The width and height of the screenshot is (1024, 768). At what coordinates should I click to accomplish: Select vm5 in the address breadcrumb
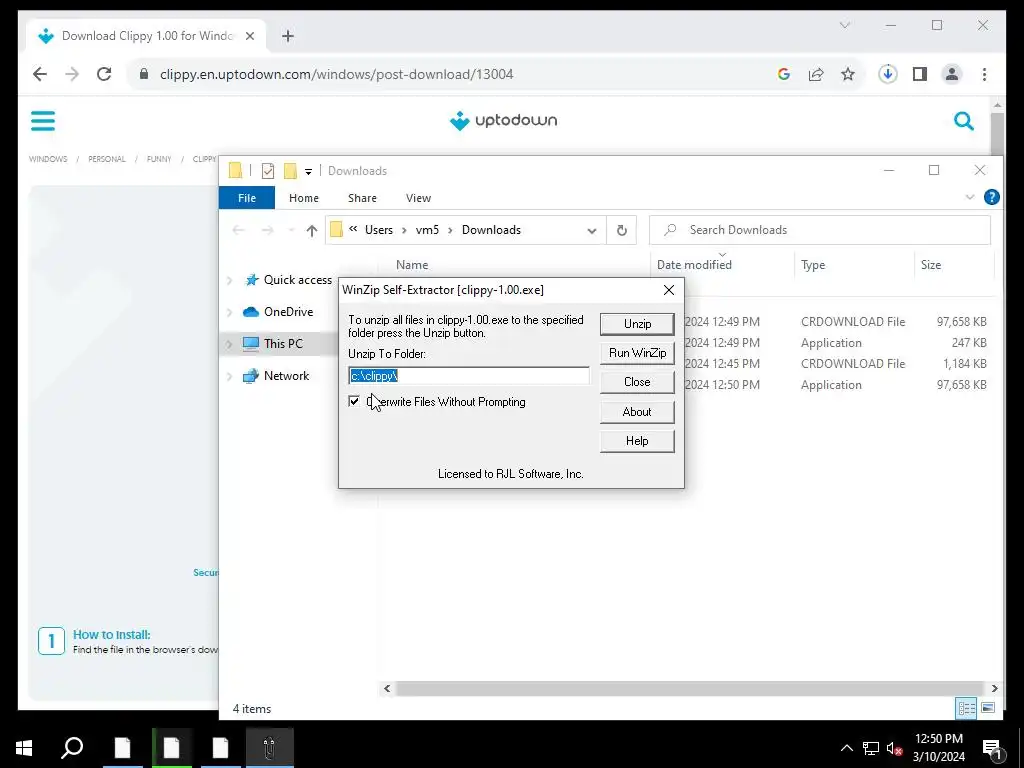tap(427, 230)
